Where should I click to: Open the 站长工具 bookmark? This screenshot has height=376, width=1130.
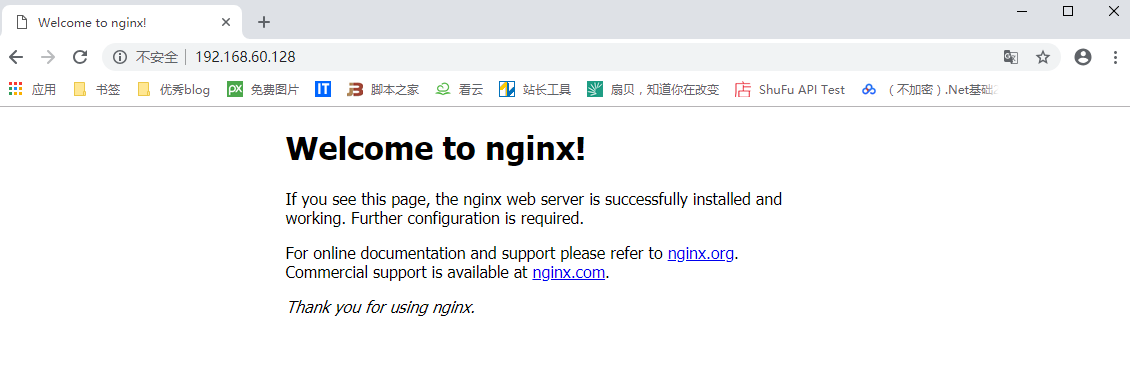(x=535, y=89)
